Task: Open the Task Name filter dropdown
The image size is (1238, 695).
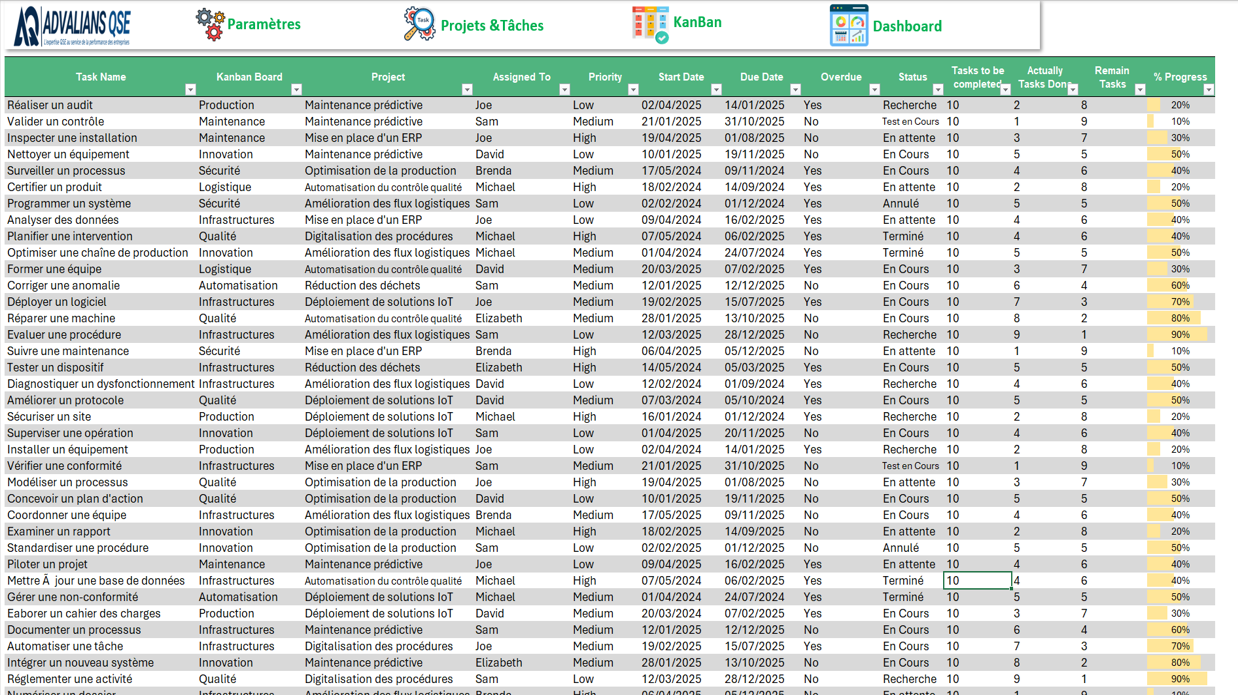Action: point(190,90)
